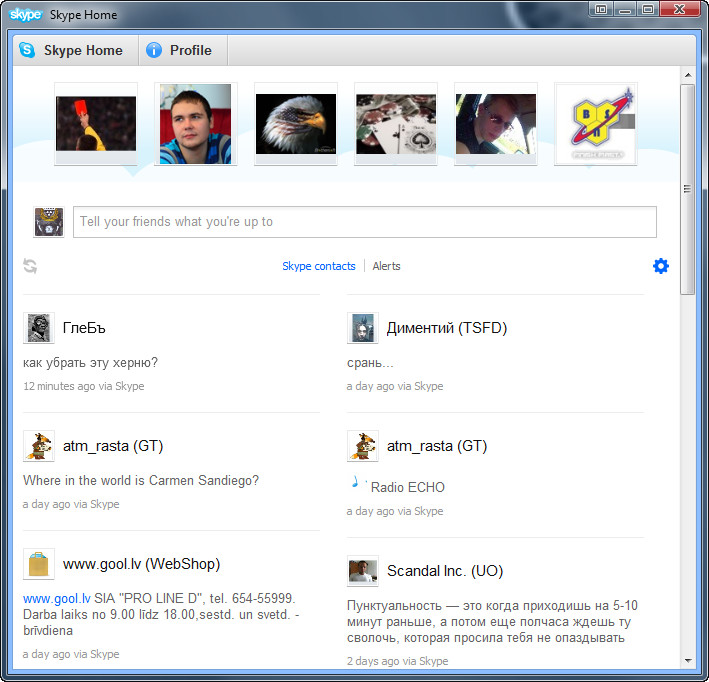Click your own avatar beside mood field
This screenshot has height=682, width=709.
pos(49,222)
